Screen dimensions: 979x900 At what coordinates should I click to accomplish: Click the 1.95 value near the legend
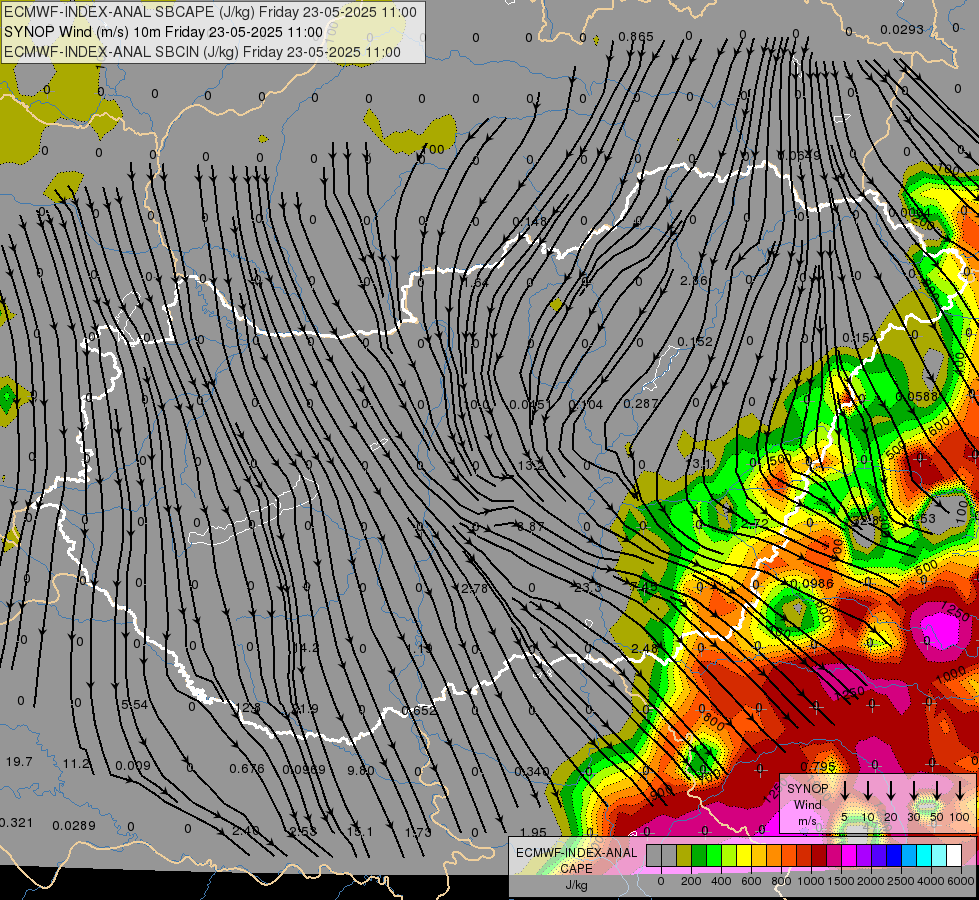tap(533, 832)
